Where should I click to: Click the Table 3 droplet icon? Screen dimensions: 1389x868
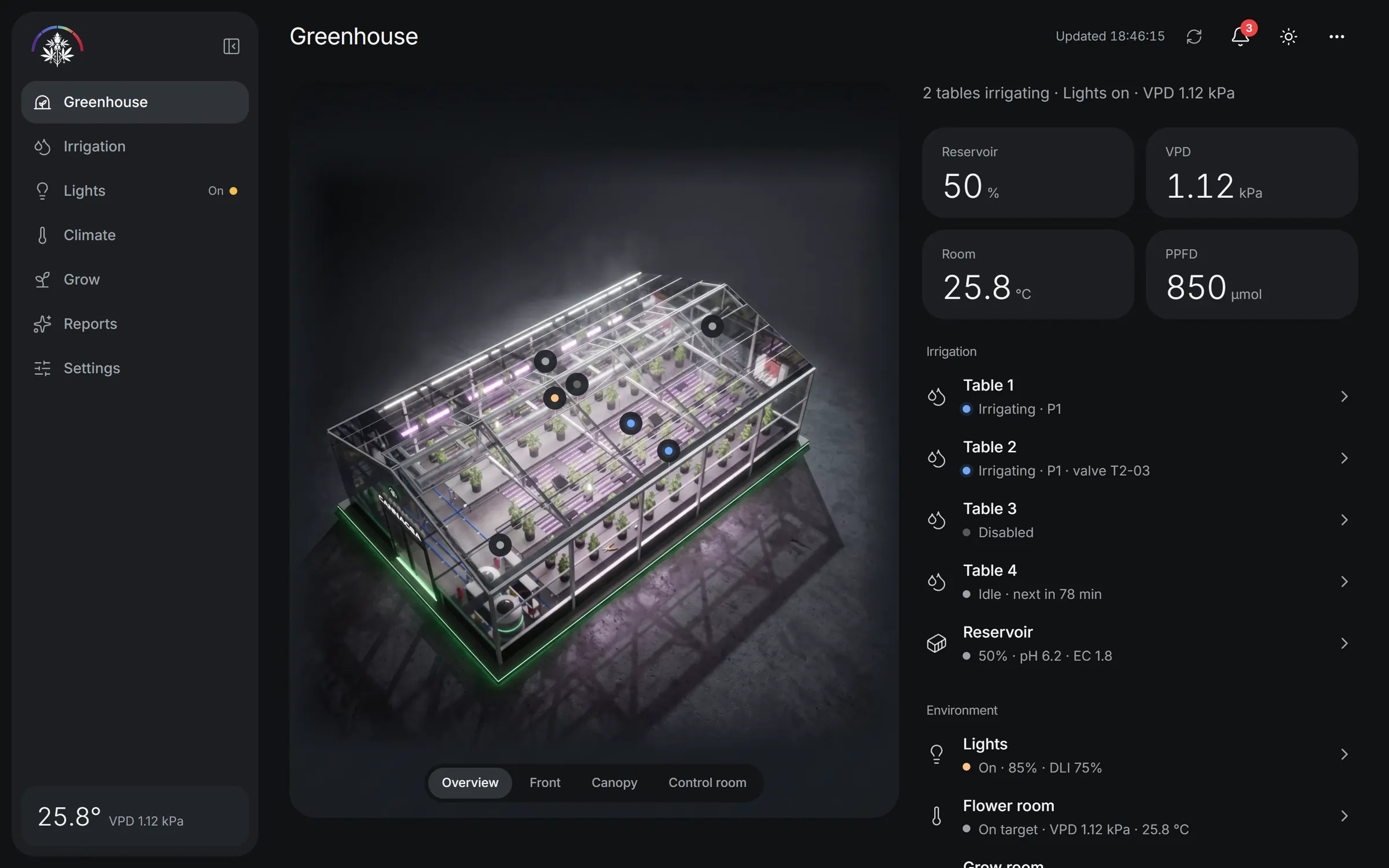click(x=936, y=520)
